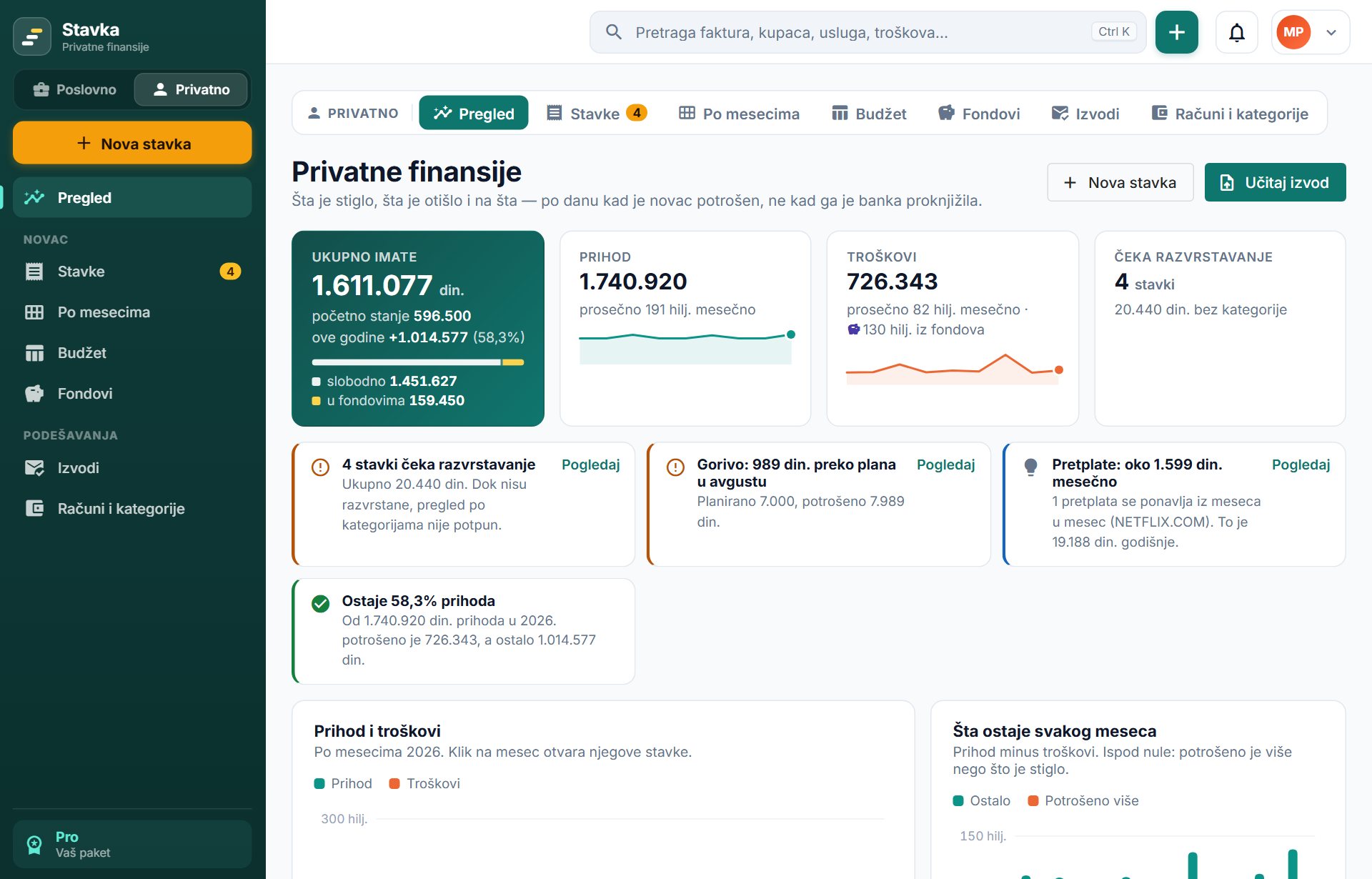Click the Prihod sparkline chart
The width and height of the screenshot is (1372, 879).
pos(686,347)
